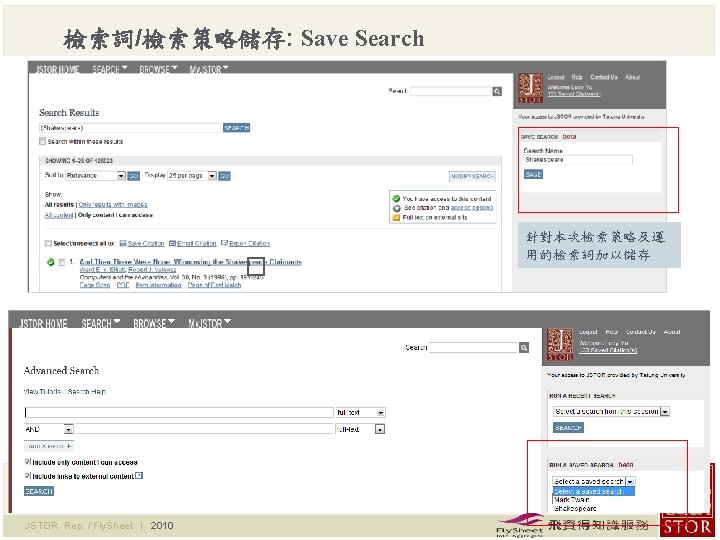This screenshot has height=540, width=720.
Task: Click the 'access options' link
Action: tap(472, 208)
